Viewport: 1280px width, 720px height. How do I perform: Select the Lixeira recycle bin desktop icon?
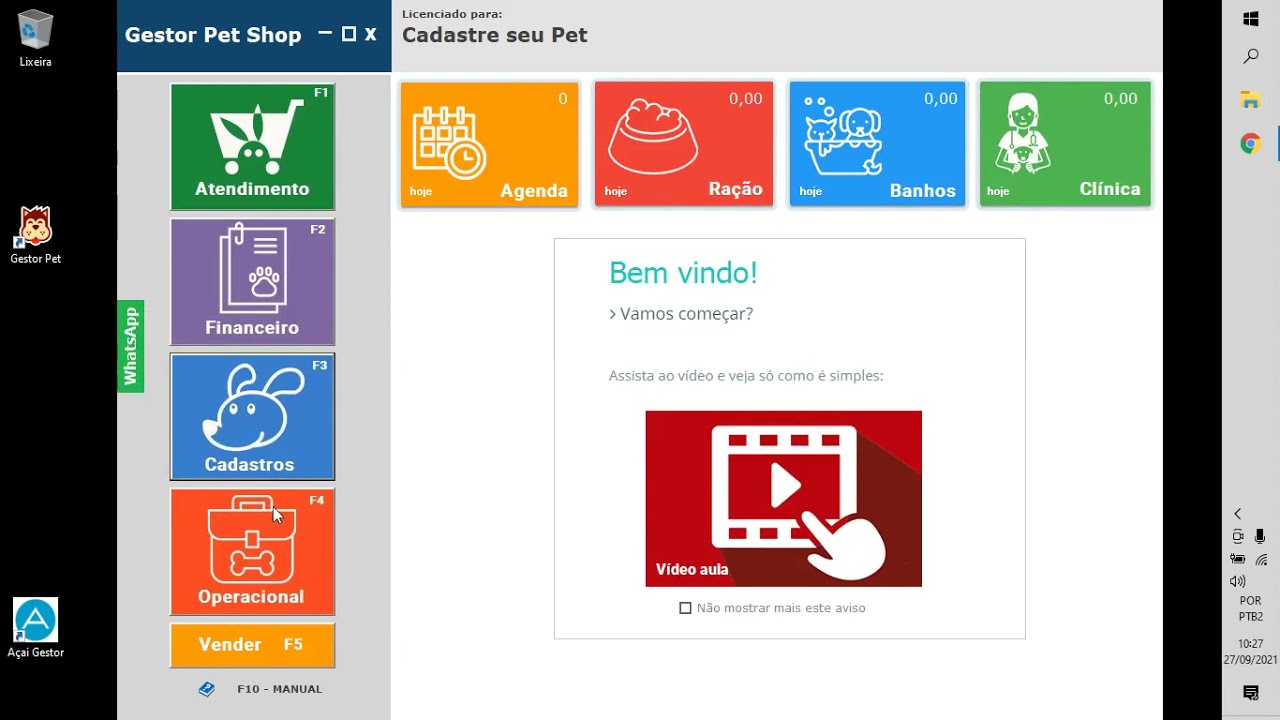pyautogui.click(x=35, y=39)
